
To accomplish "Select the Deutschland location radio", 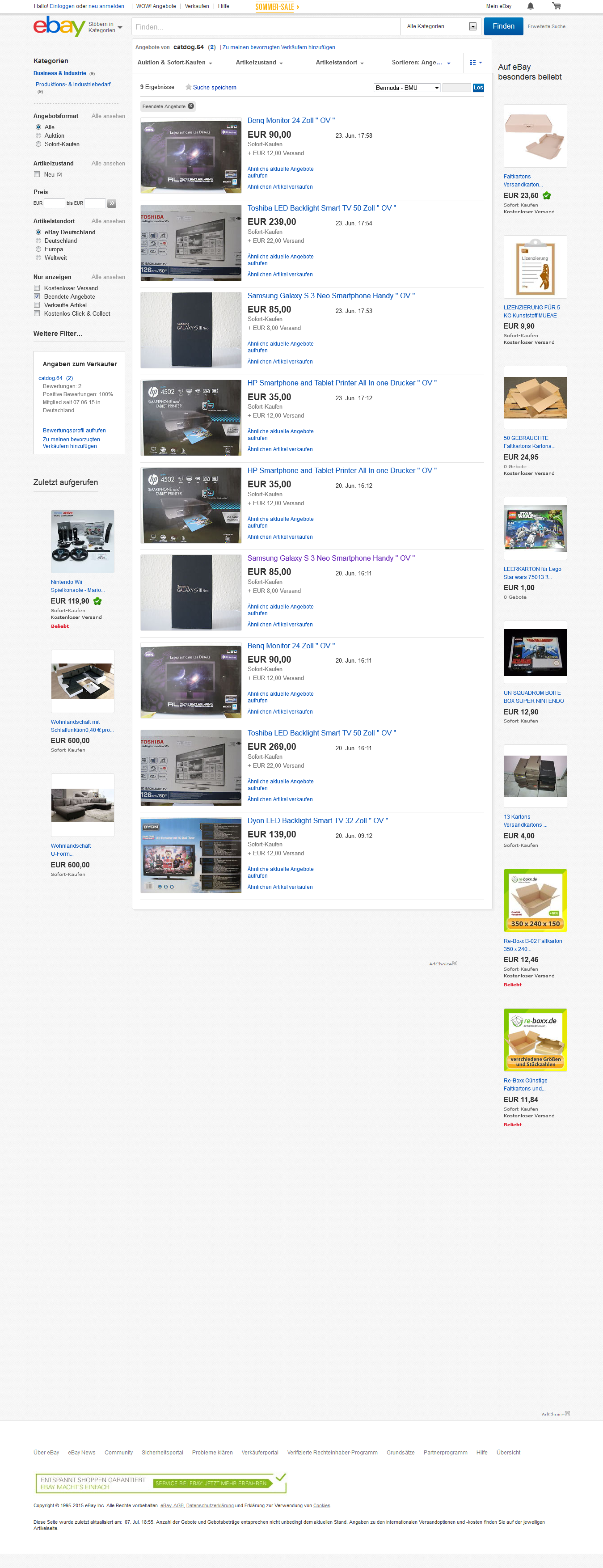I will point(38,241).
